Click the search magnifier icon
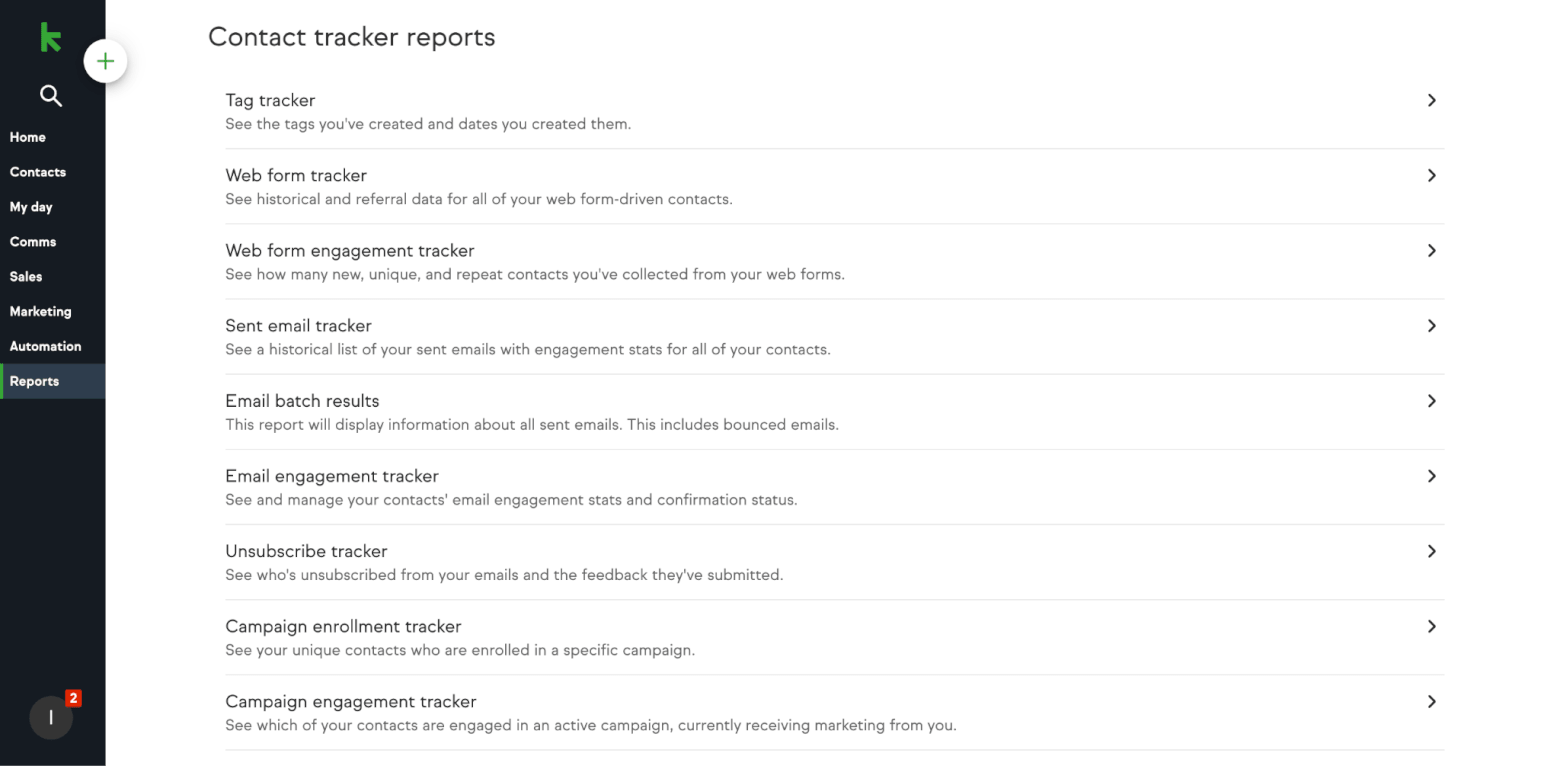The height and width of the screenshot is (766, 1560). pyautogui.click(x=50, y=95)
